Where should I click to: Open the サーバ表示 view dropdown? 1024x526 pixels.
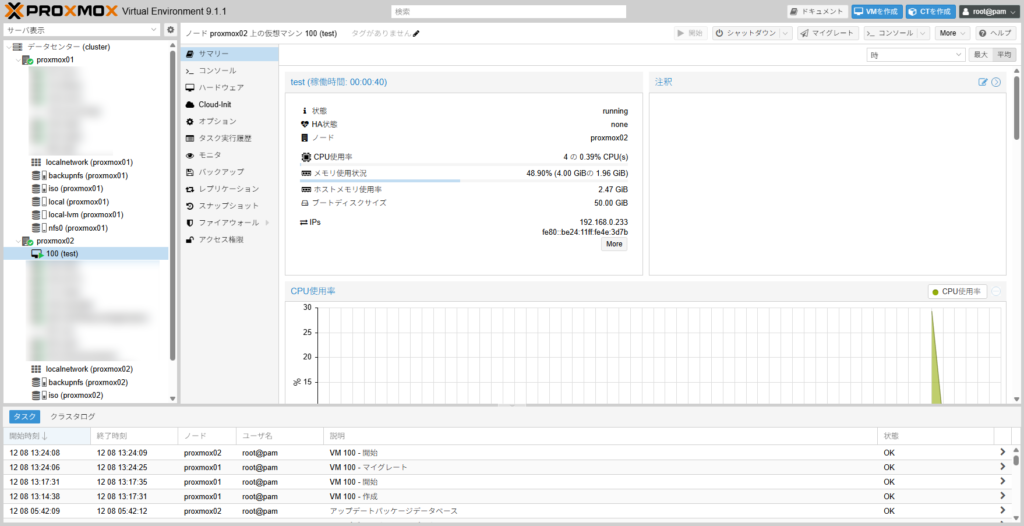(x=80, y=30)
